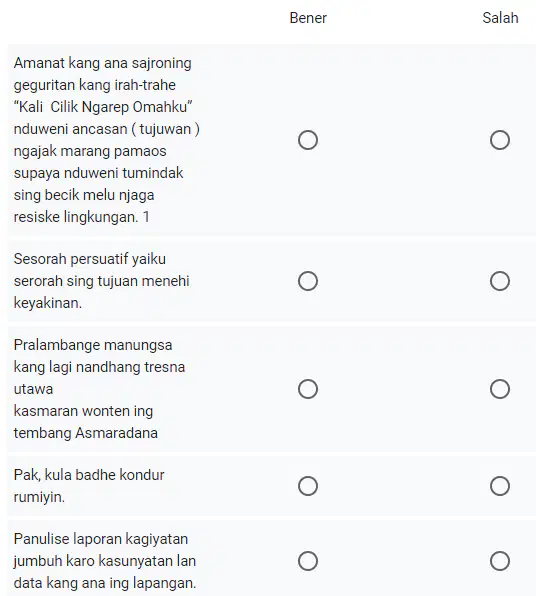Click the Bener column header
Viewport: 536px width, 596px height.
pos(308,18)
